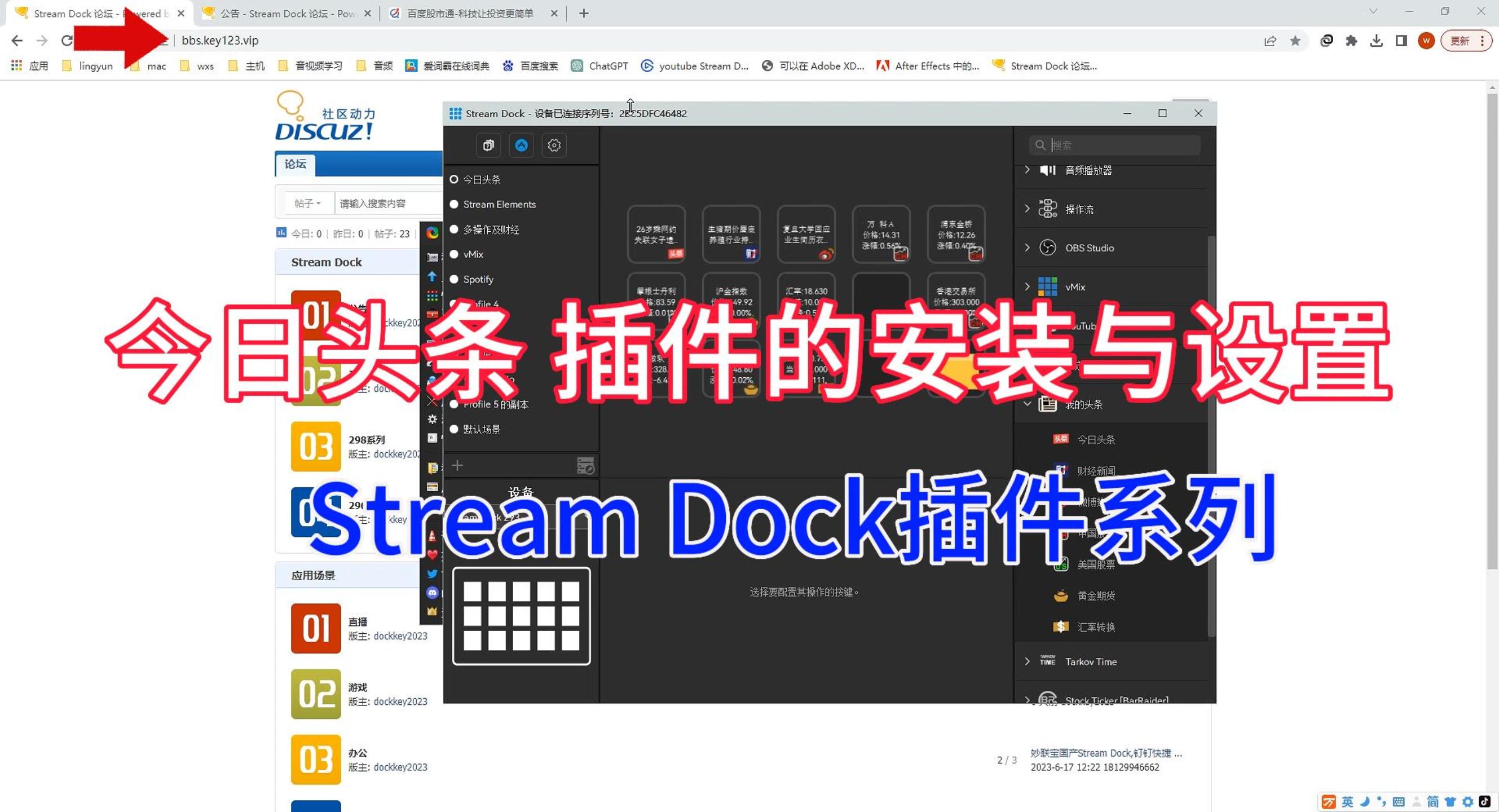This screenshot has height=812, width=1499.
Task: Select the 5x3 device grid thumbnail
Action: pyautogui.click(x=522, y=616)
